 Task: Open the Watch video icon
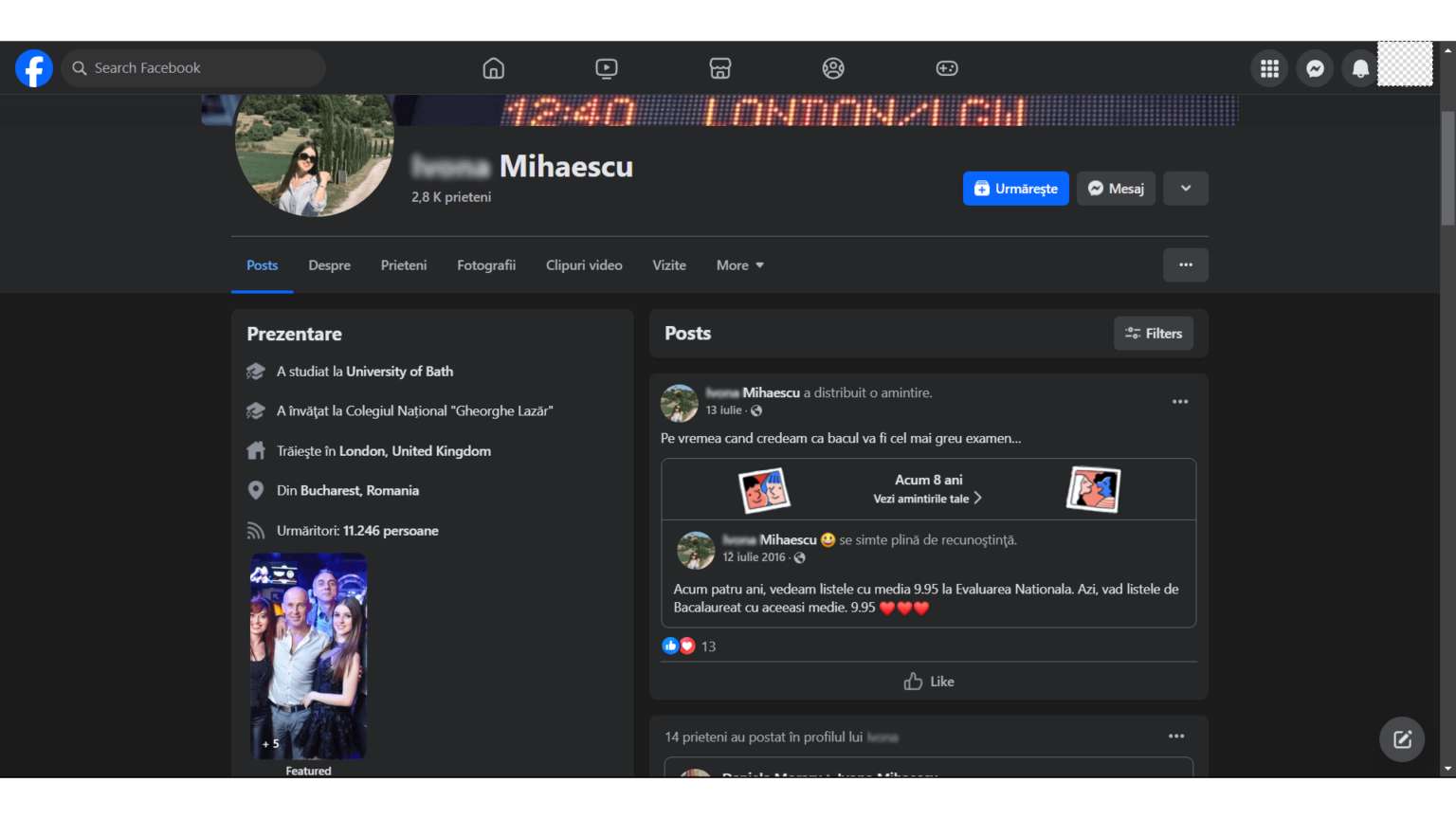coord(607,68)
